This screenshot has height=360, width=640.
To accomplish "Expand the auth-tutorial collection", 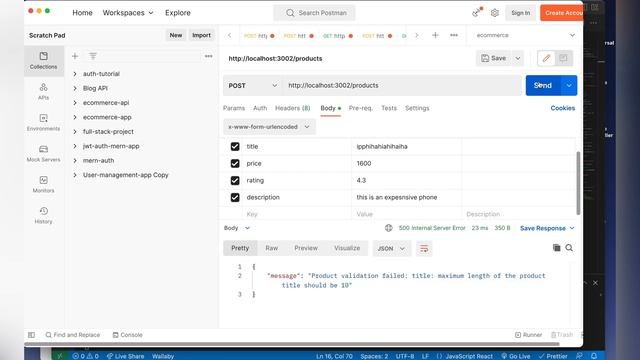I will point(75,74).
